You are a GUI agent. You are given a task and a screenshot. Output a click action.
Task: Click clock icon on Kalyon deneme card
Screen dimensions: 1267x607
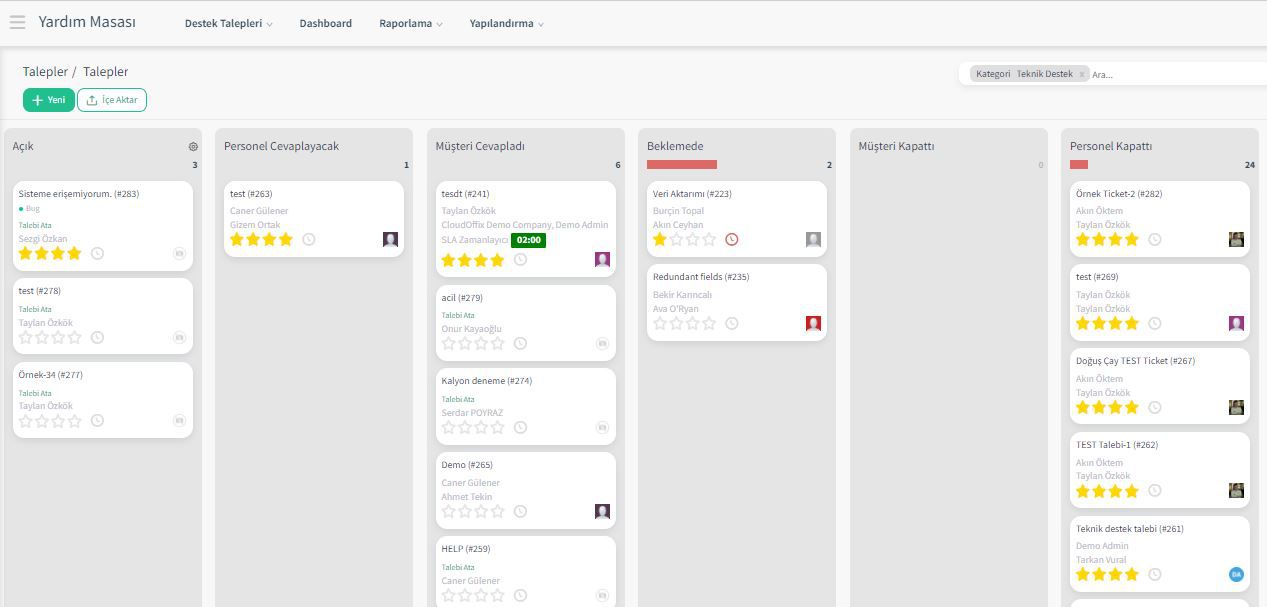520,428
